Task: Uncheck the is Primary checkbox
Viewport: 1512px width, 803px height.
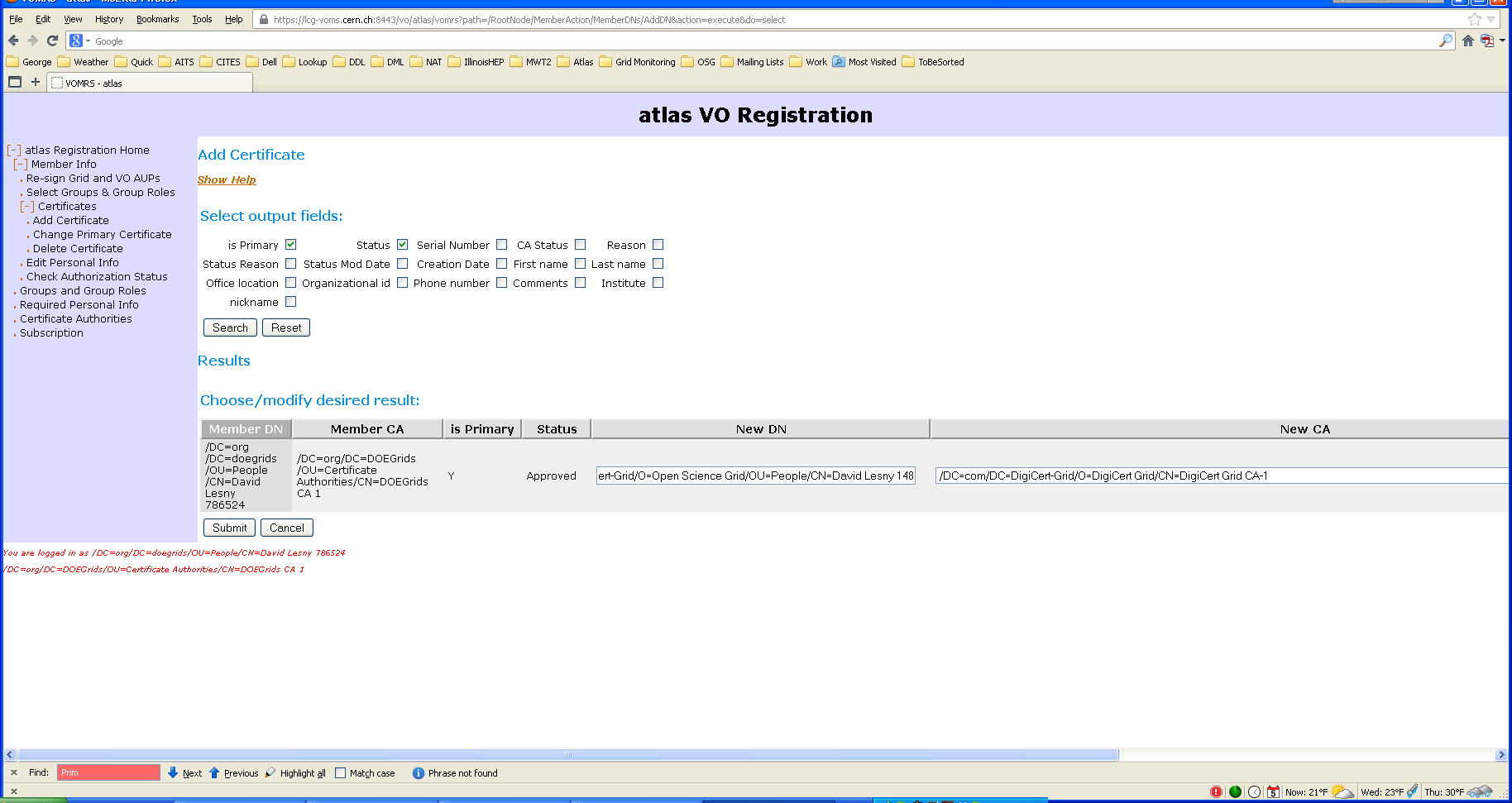Action: (x=290, y=245)
